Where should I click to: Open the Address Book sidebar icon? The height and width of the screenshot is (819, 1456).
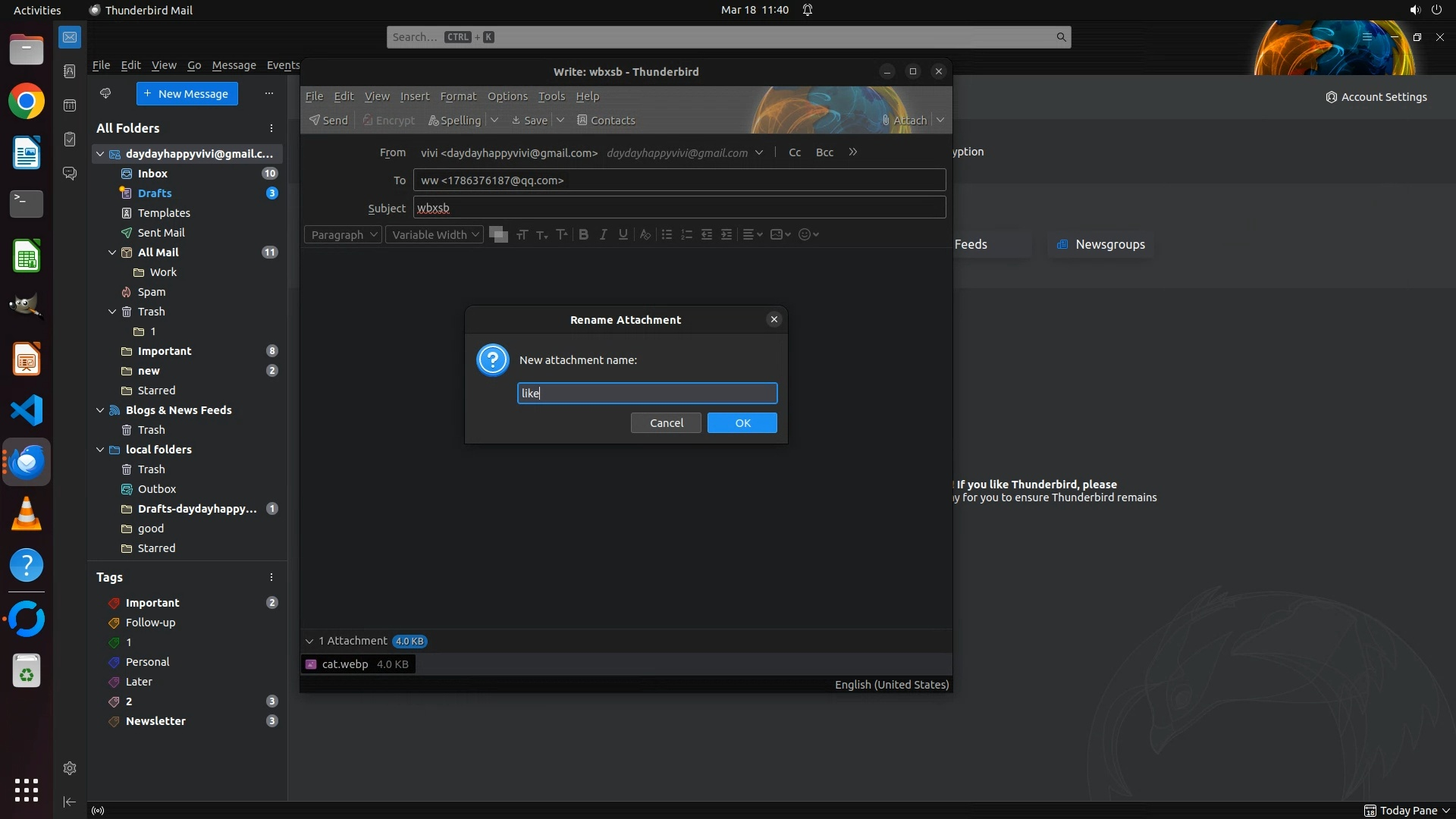[70, 71]
